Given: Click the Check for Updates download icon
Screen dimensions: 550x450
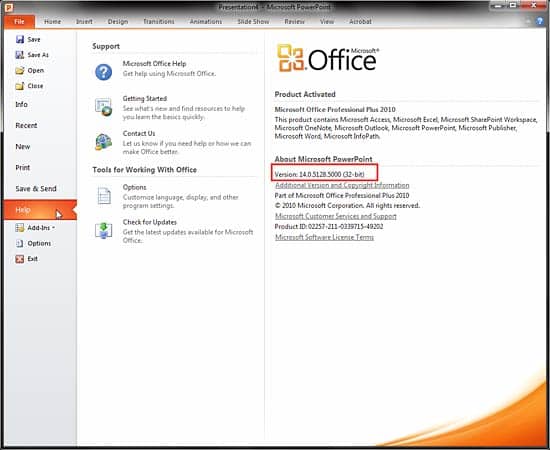Looking at the screenshot, I should pyautogui.click(x=103, y=230).
